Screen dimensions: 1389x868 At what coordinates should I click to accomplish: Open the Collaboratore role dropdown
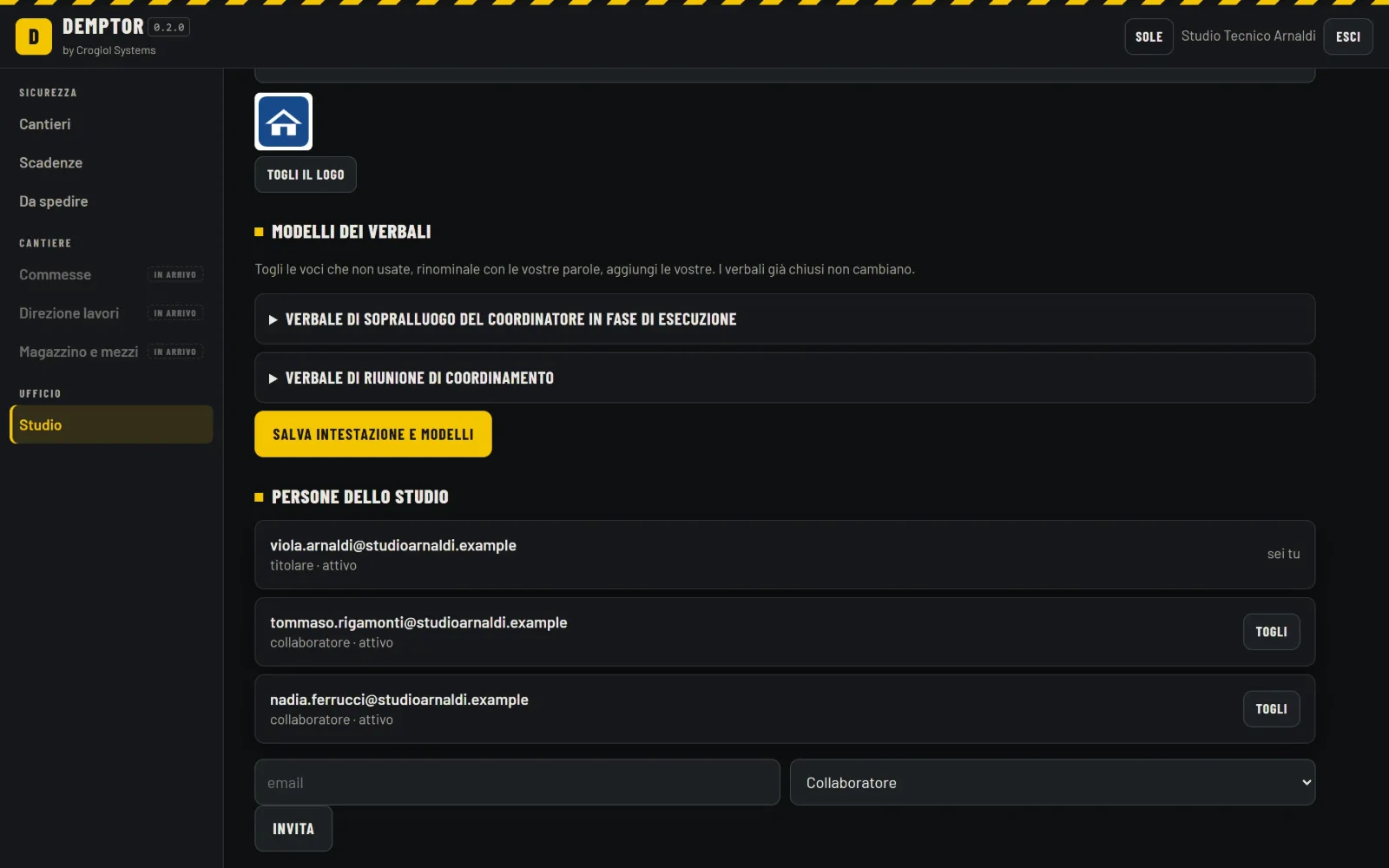tap(1052, 782)
